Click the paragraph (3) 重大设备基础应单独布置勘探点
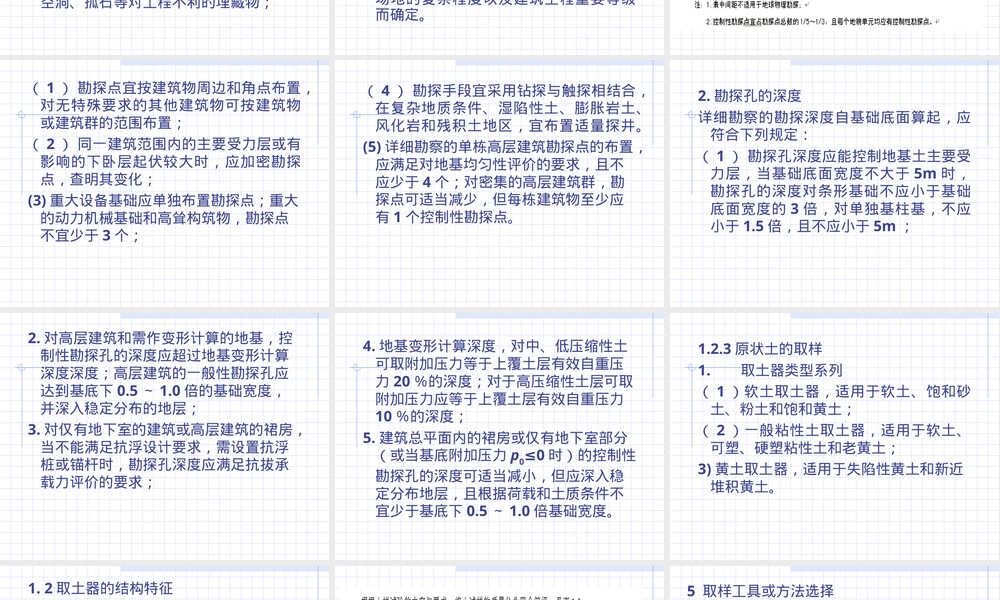 tap(163, 218)
